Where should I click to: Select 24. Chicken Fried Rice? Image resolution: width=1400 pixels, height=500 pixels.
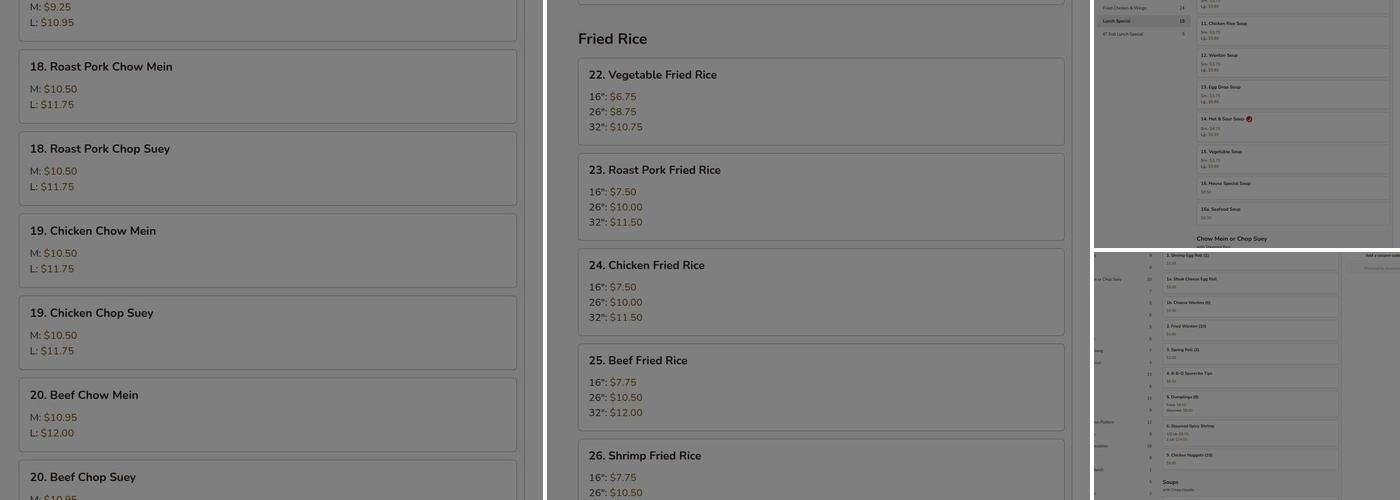(x=820, y=291)
